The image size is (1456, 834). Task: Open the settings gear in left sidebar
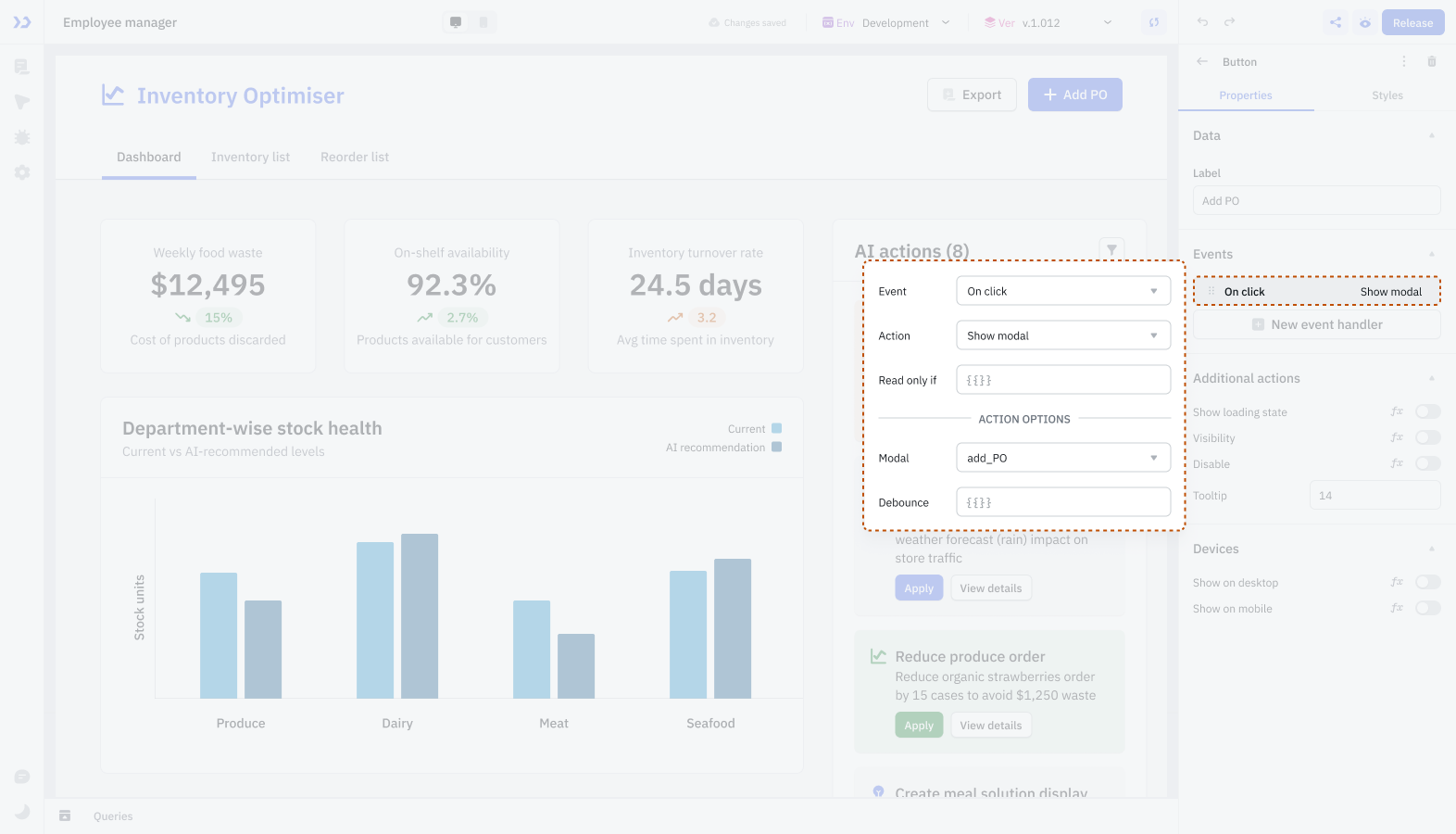pyautogui.click(x=22, y=172)
